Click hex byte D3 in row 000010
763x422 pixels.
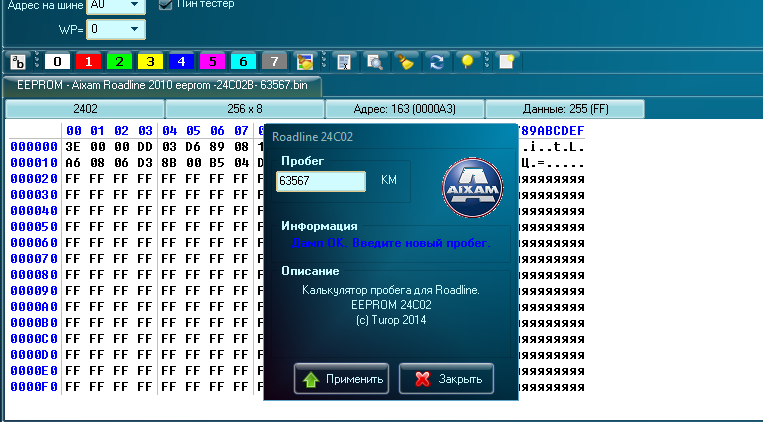[145, 163]
